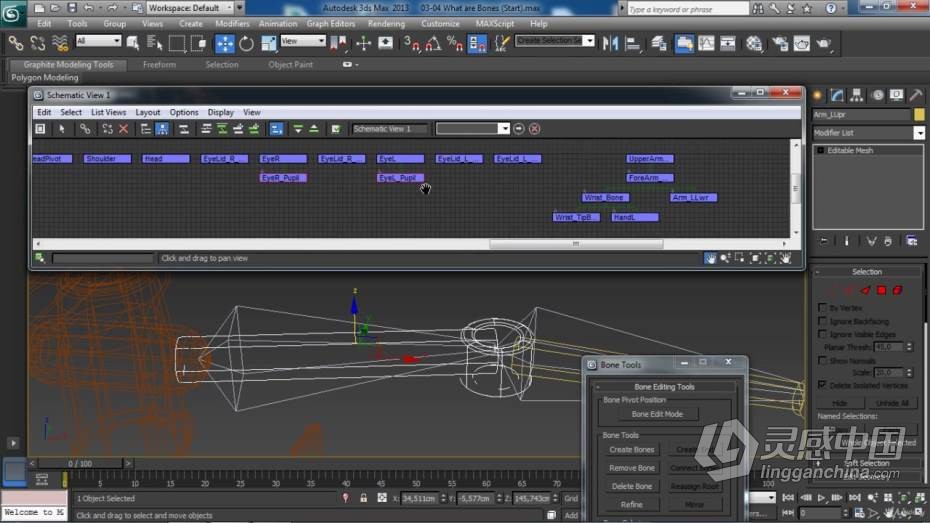Click the Remove Bone button
Viewport: 930px width, 523px height.
pos(632,468)
